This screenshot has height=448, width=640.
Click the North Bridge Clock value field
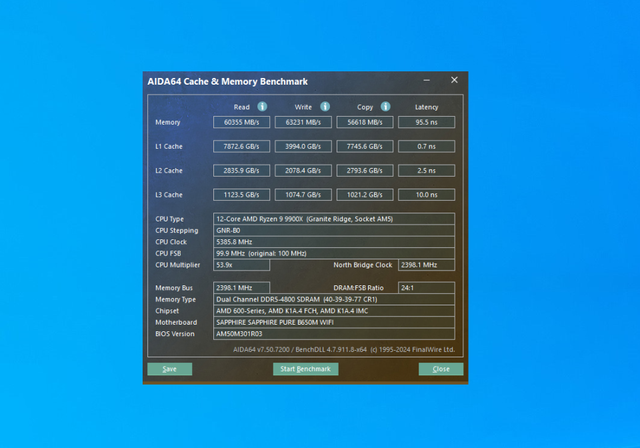click(x=427, y=265)
